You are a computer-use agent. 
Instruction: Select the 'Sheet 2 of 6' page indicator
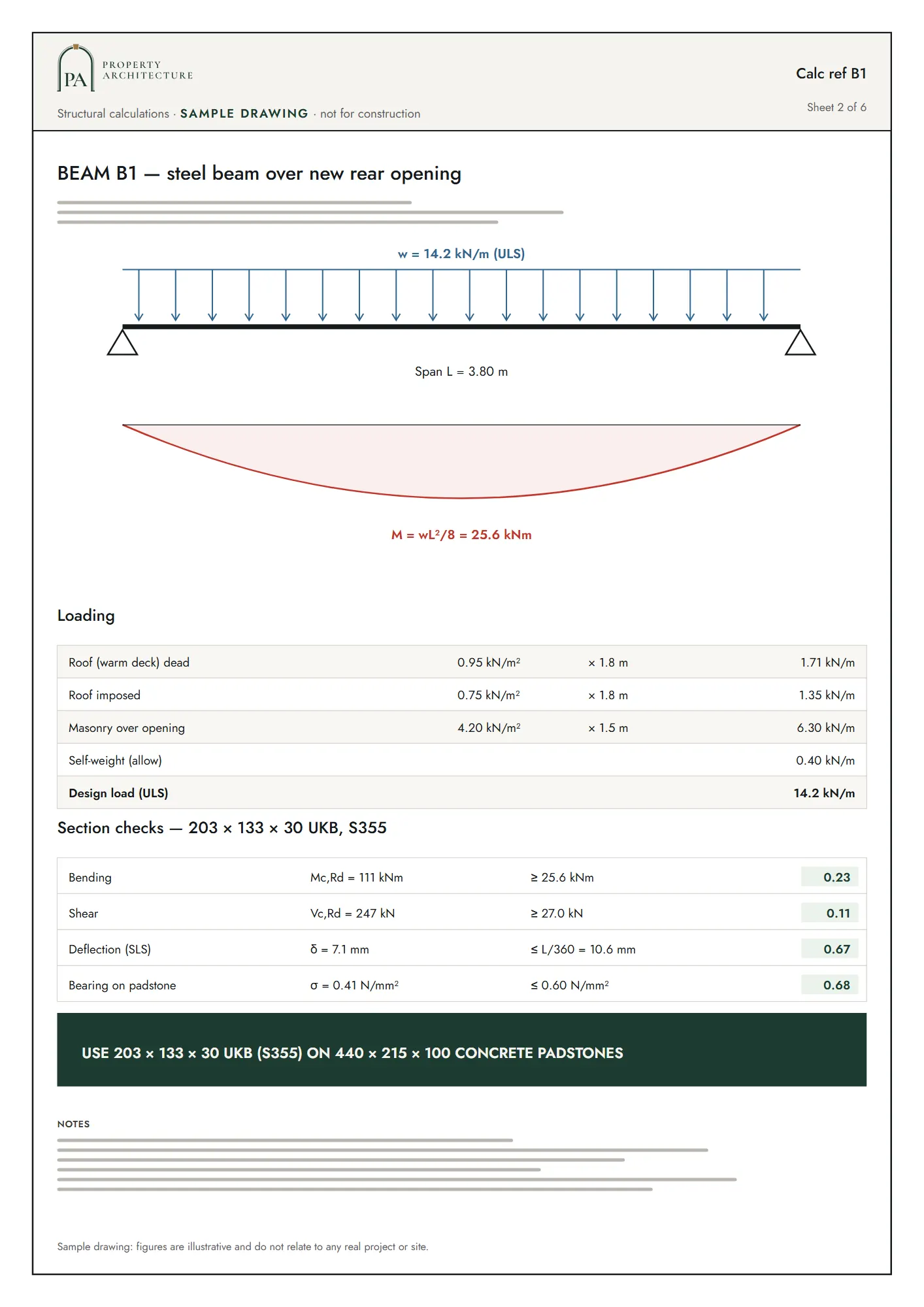click(x=836, y=107)
